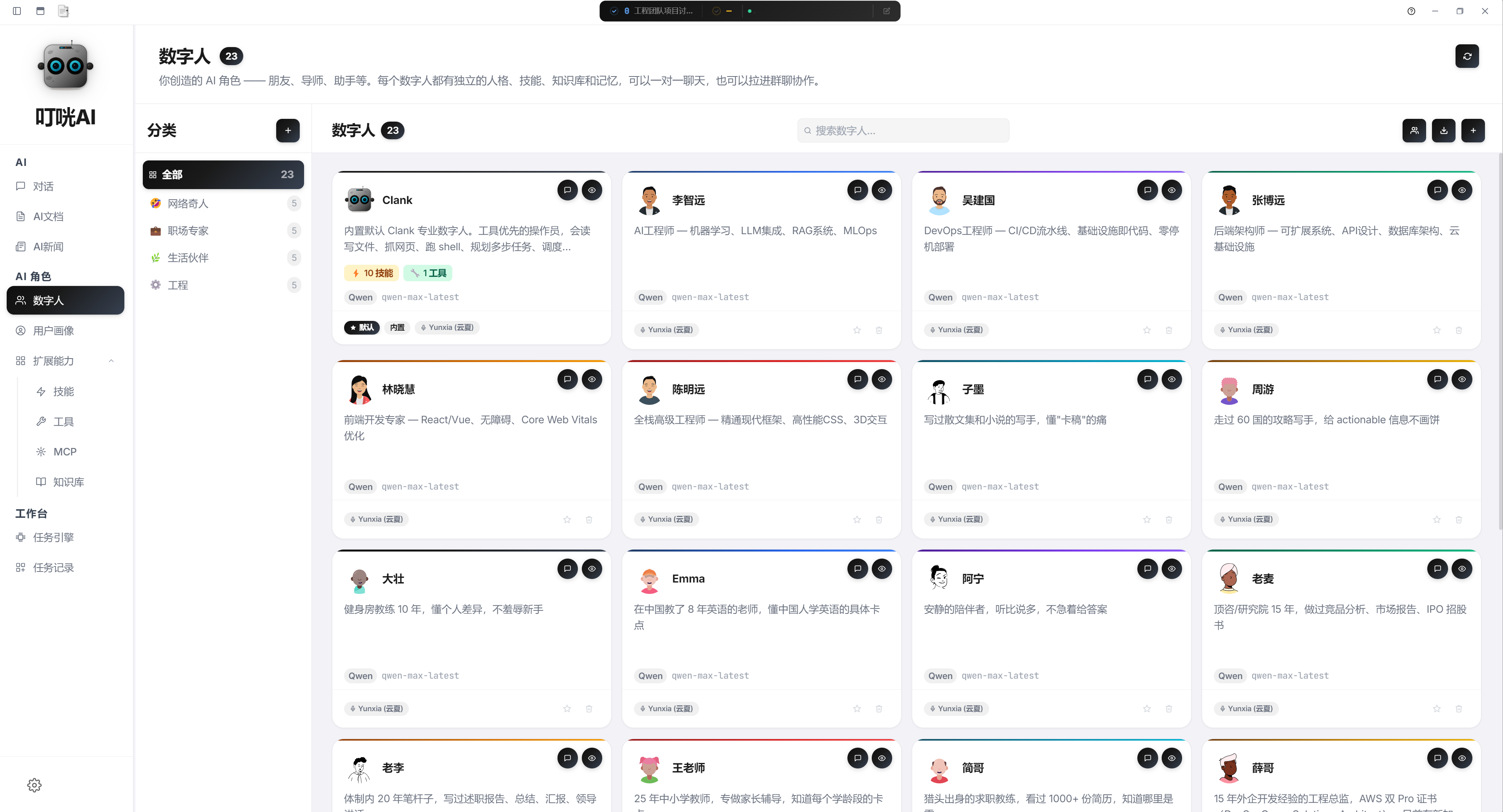Set 张博远 as default with star
Viewport: 1503px width, 812px height.
(x=1436, y=330)
